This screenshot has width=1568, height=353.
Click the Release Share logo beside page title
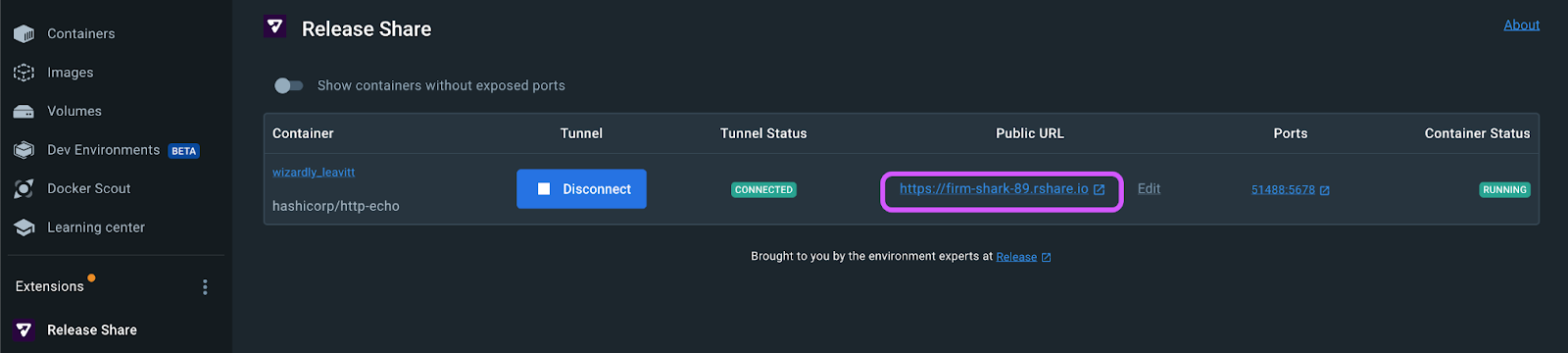click(x=275, y=27)
